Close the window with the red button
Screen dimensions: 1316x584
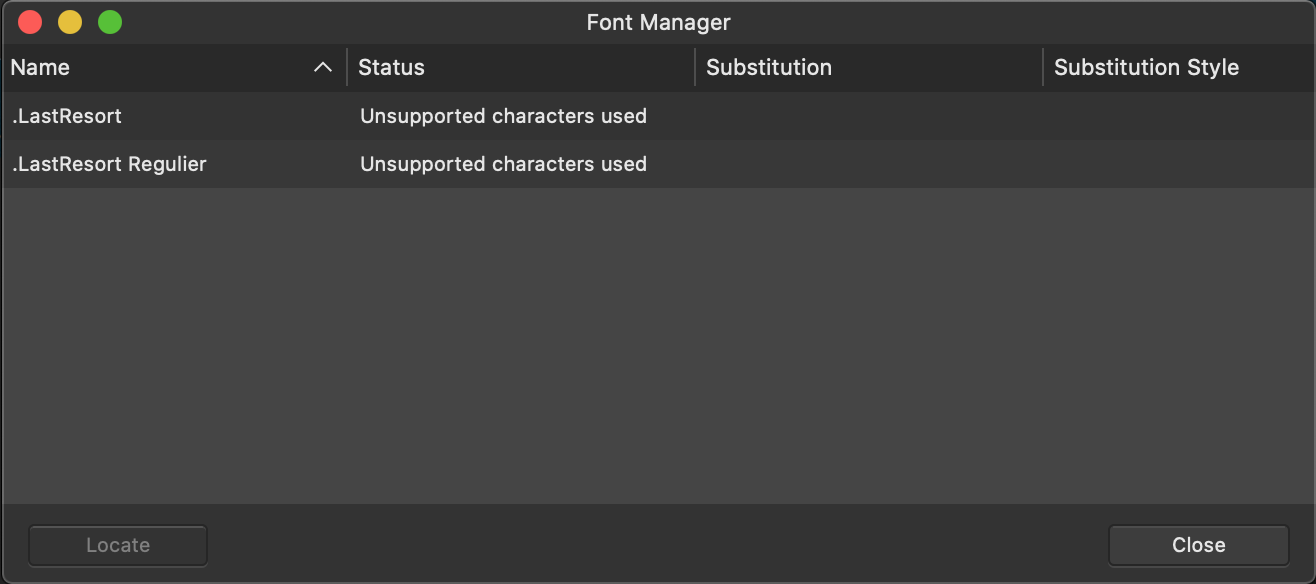(x=30, y=22)
